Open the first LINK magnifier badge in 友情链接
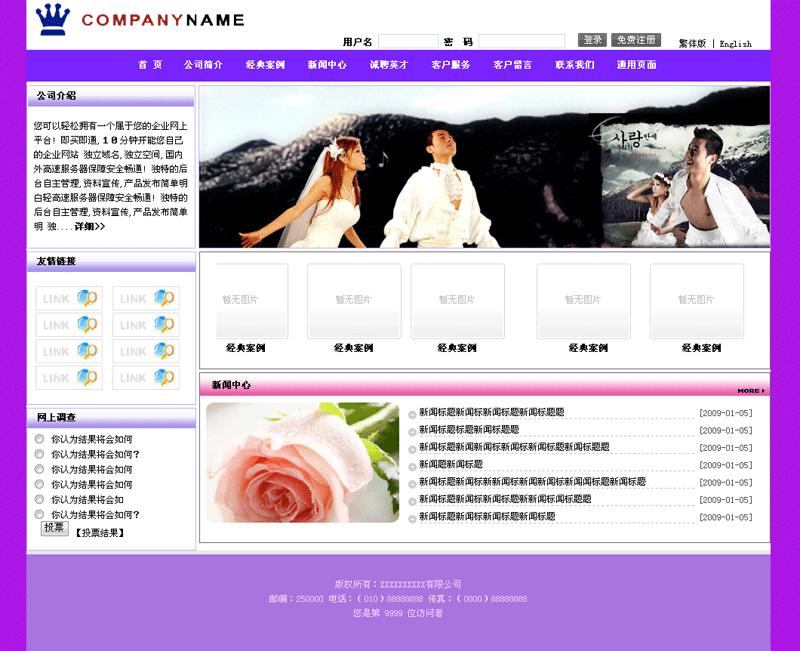 coord(68,298)
